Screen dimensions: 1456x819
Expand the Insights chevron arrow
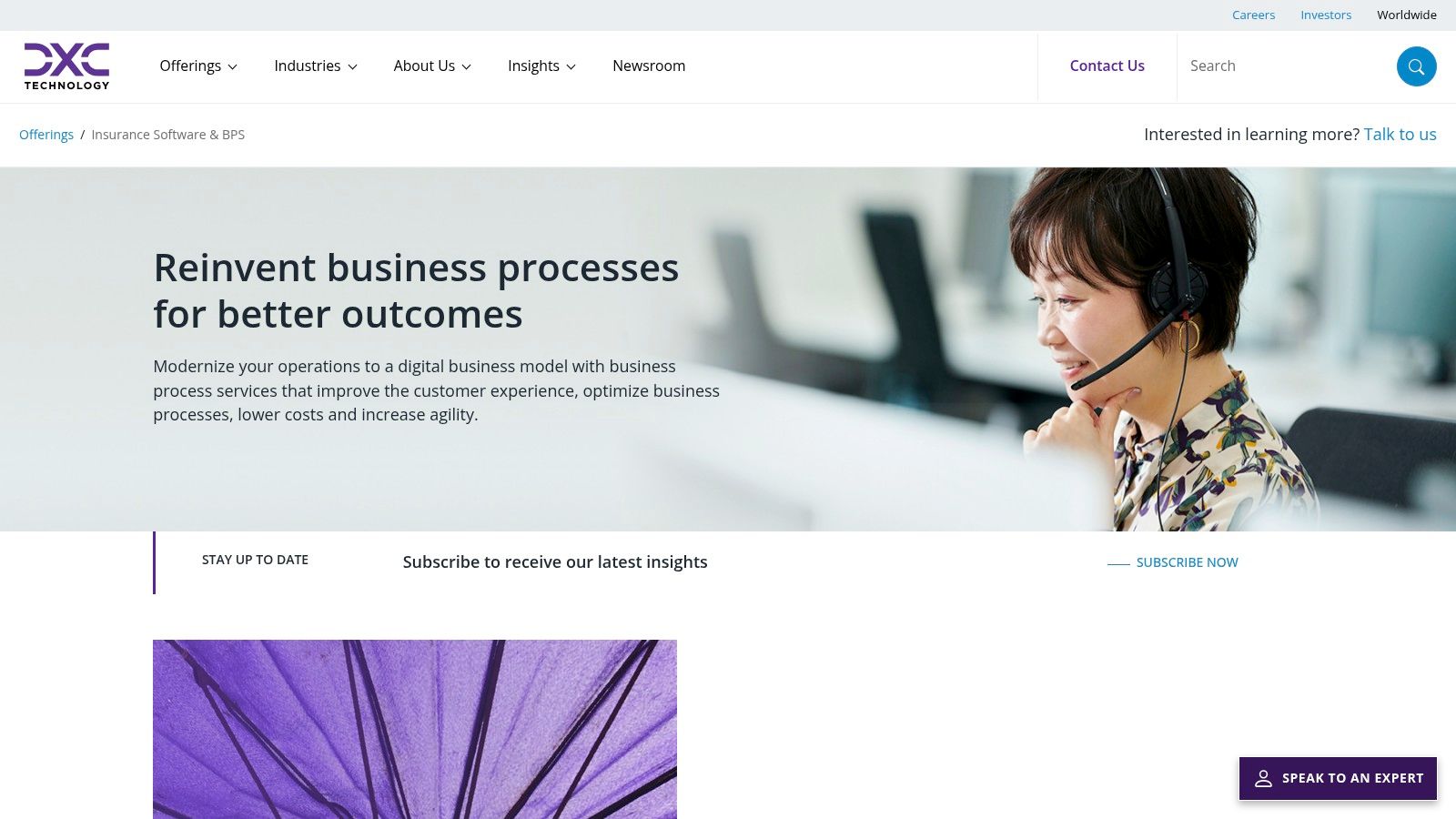571,67
